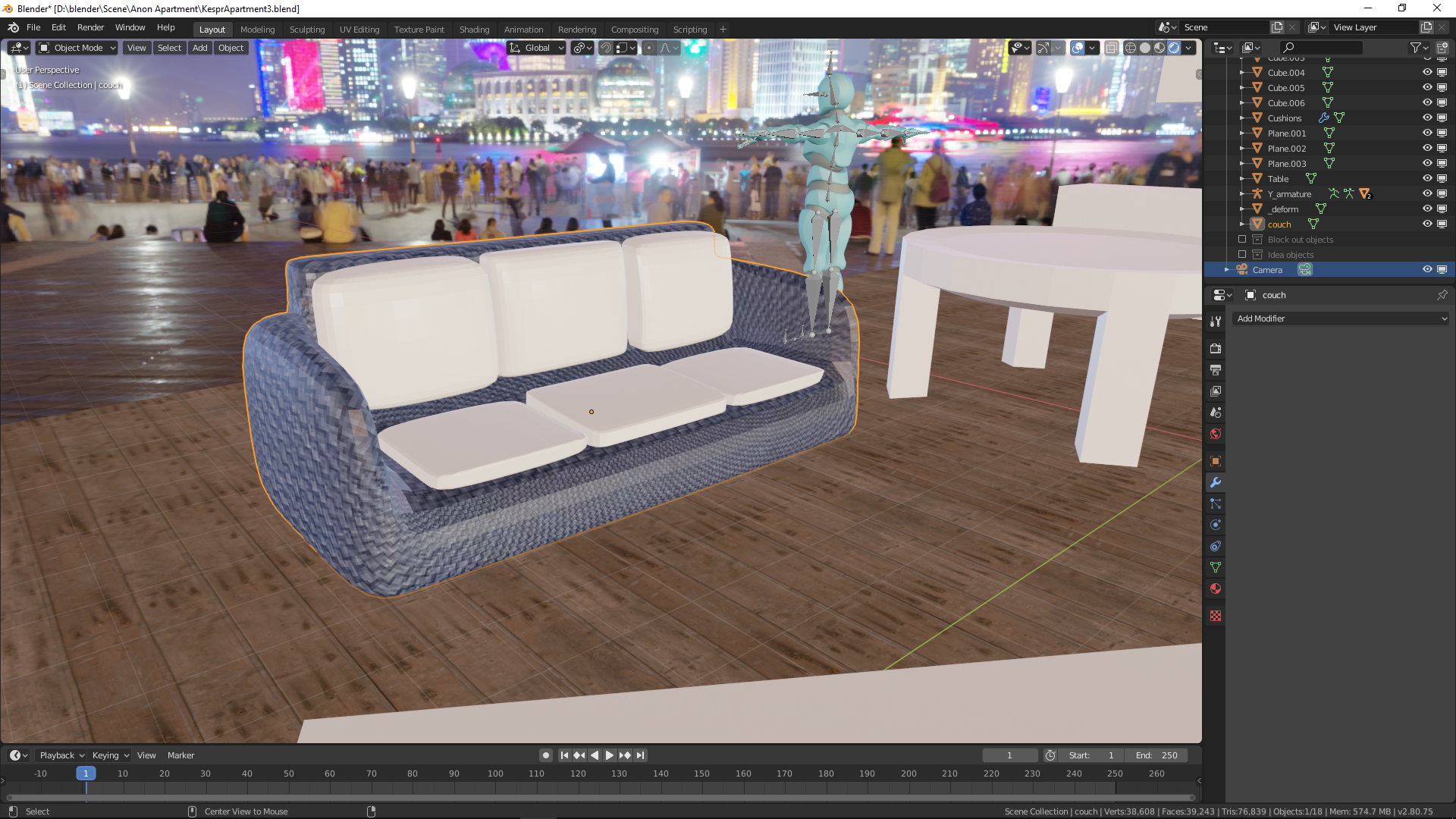Enable the Block out objects collection checkbox
Screen dimensions: 1456x819
coord(1242,240)
